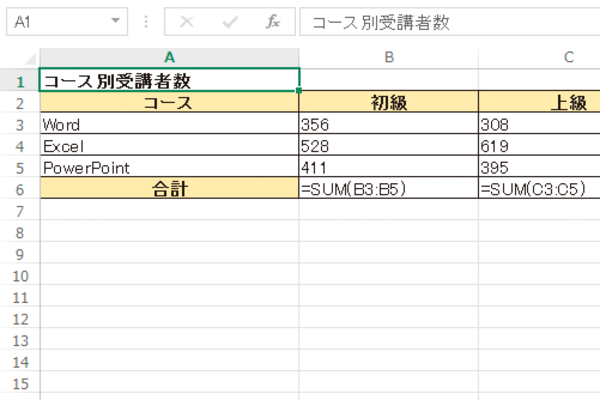Select the row 13 header
600x400 pixels.
pyautogui.click(x=20, y=340)
